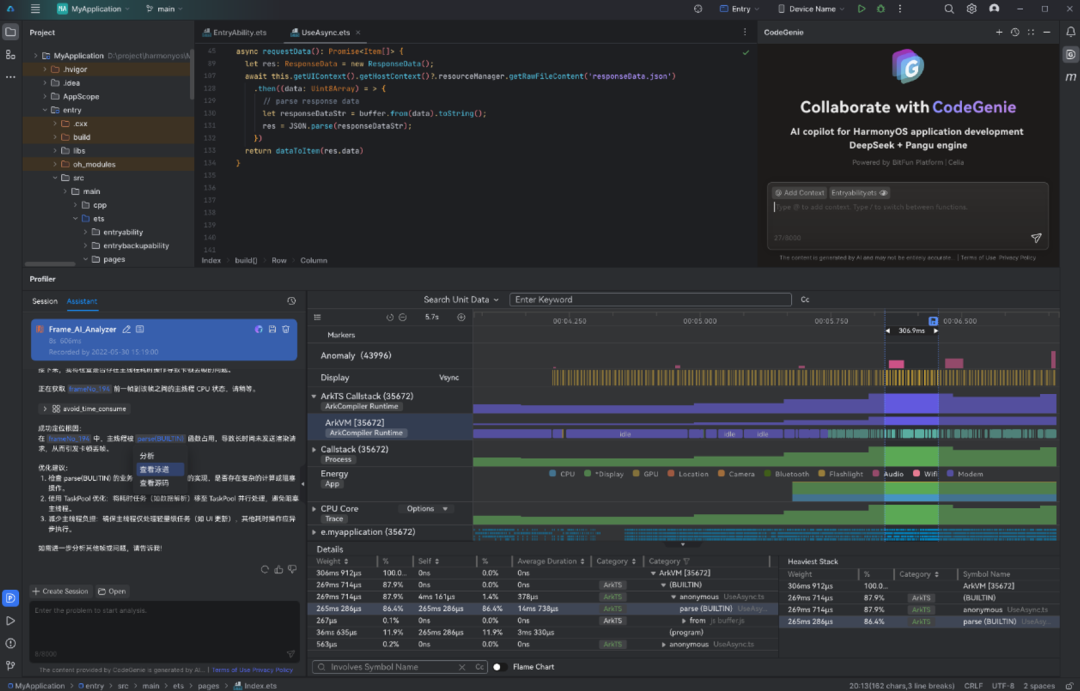The width and height of the screenshot is (1080, 691).
Task: Open the Entry module dropdown
Action: tap(739, 9)
